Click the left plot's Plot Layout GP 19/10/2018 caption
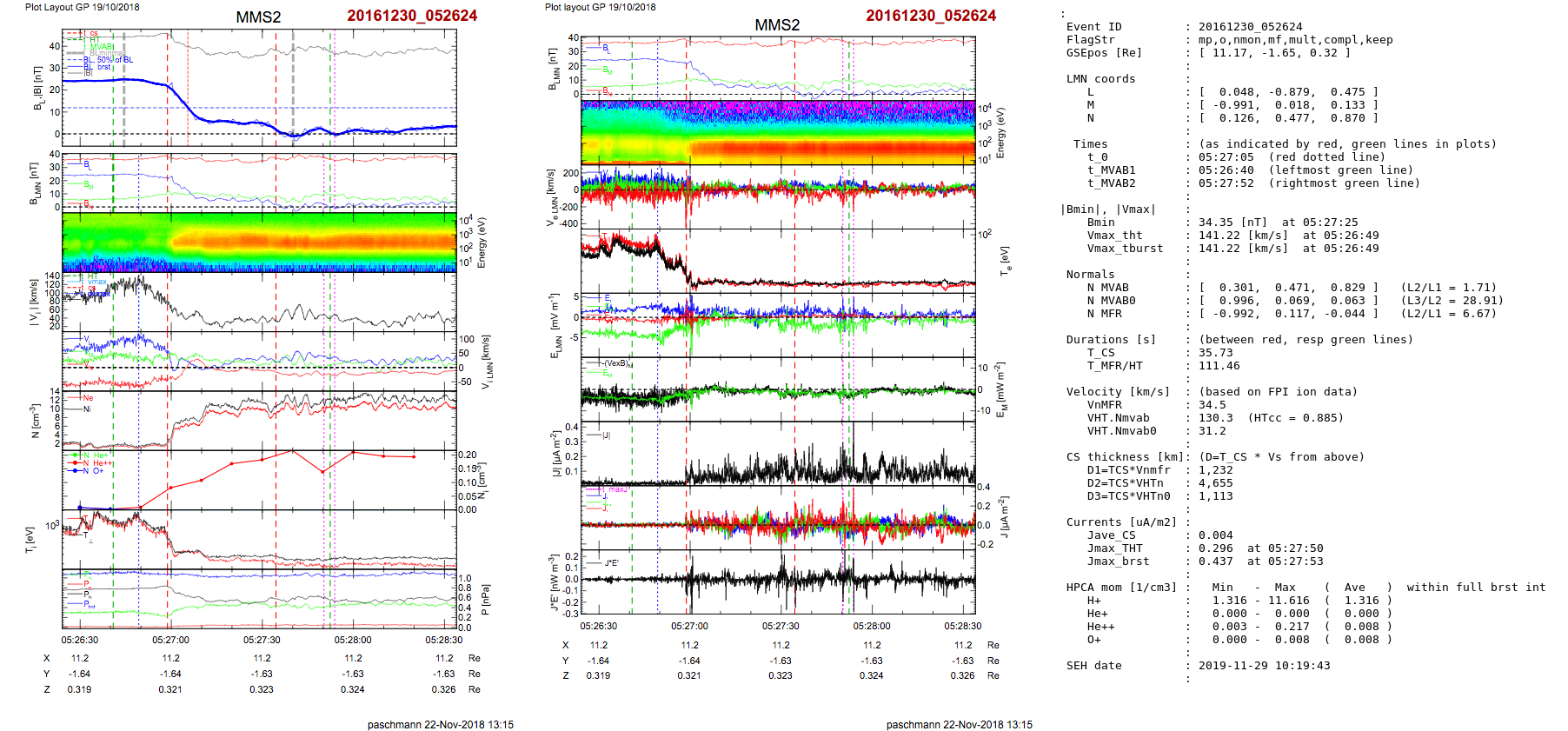This screenshot has height=731, width=1568. point(82,7)
